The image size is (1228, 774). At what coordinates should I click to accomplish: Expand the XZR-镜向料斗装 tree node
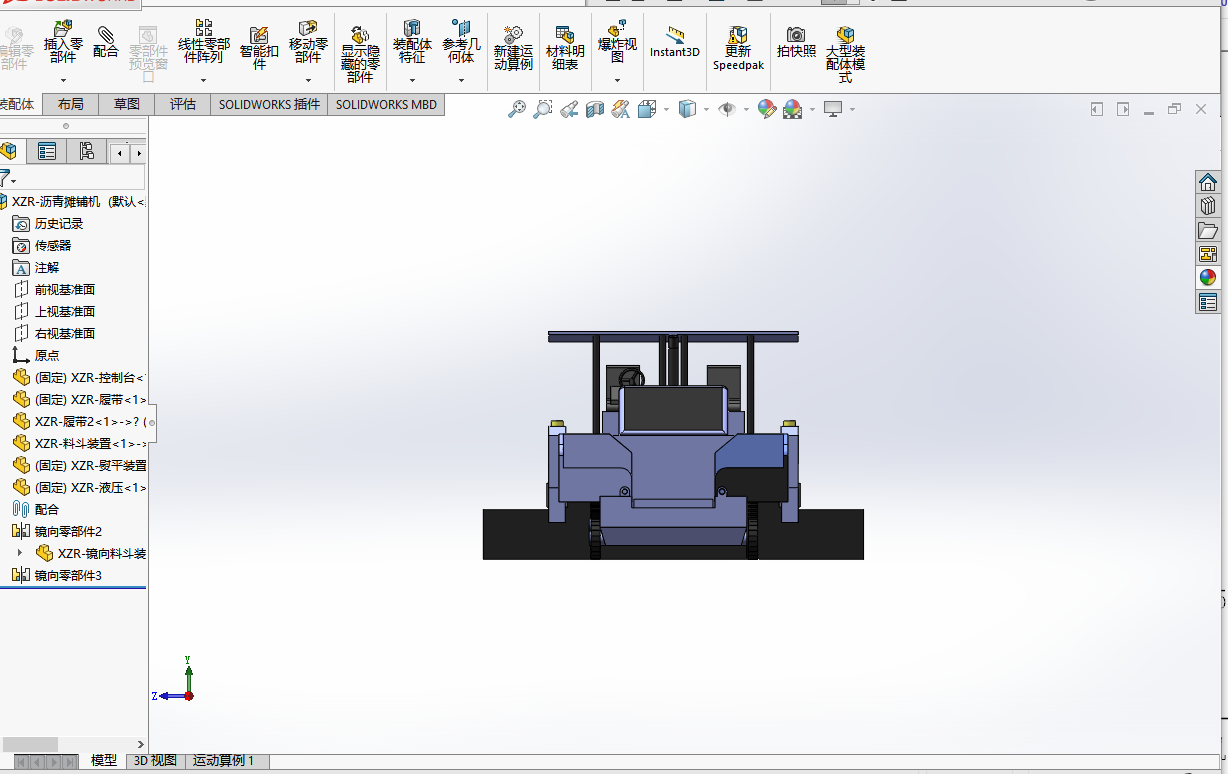click(19, 553)
